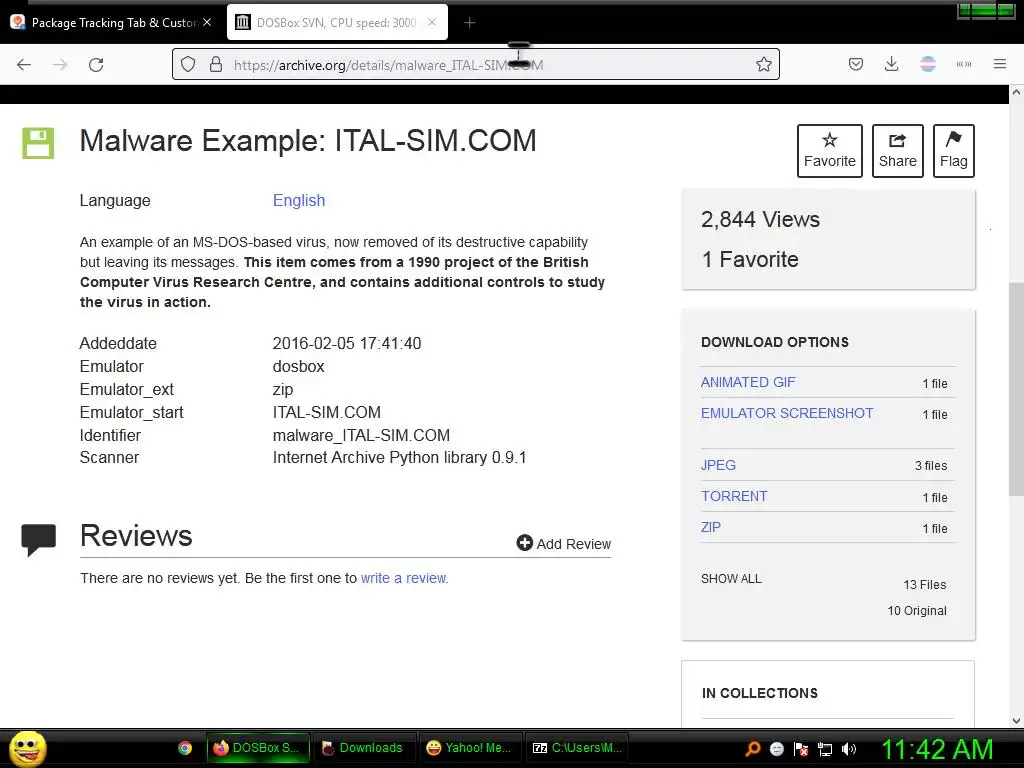Viewport: 1024px width, 768px height.
Task: Click Add Review
Action: coord(564,543)
